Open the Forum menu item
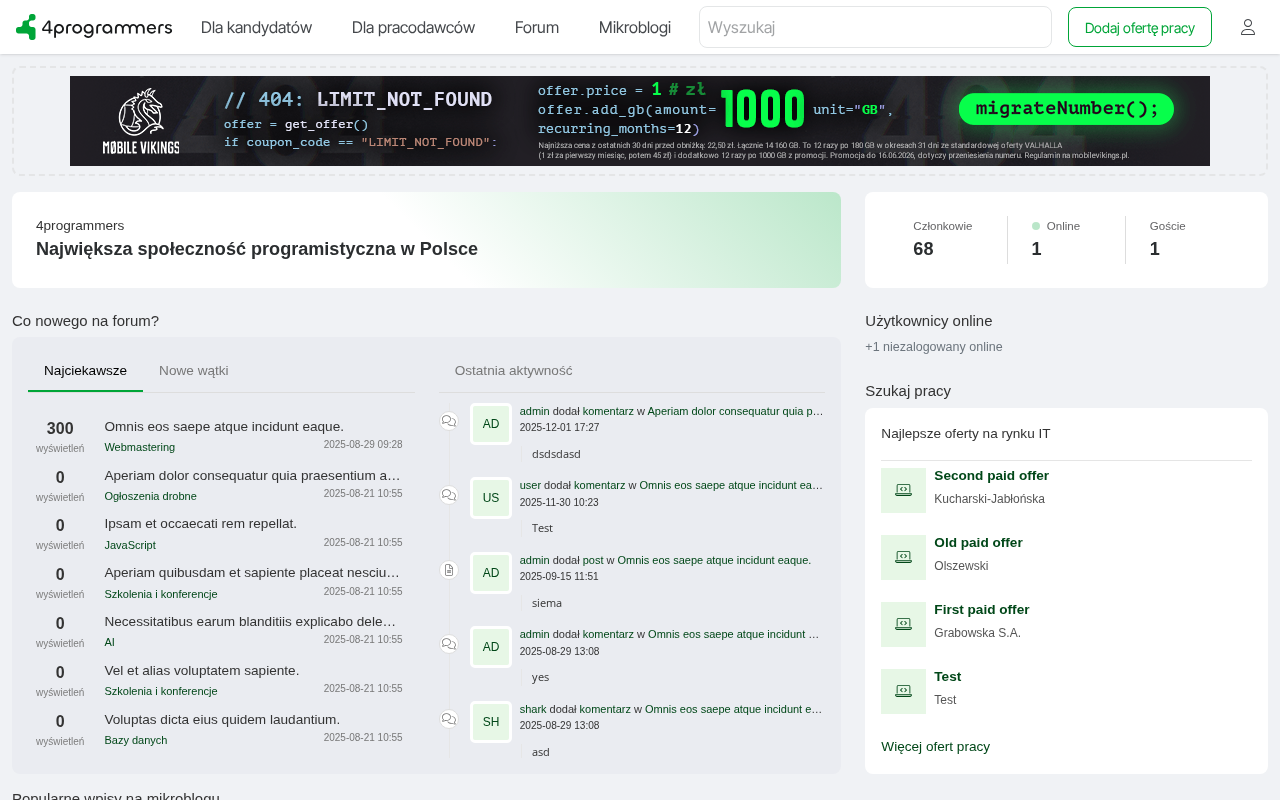Viewport: 1280px width, 800px height. point(537,27)
